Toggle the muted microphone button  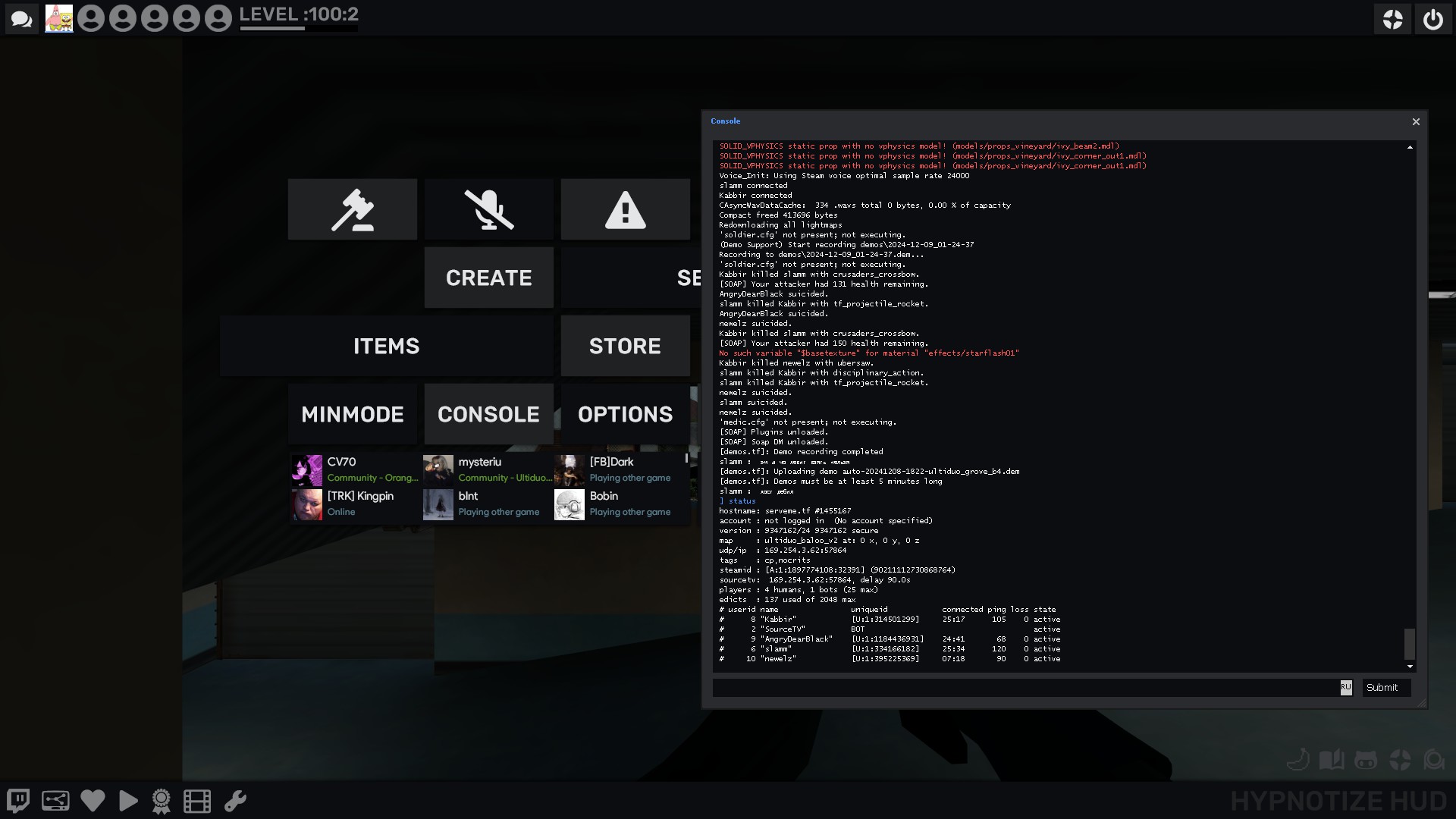489,209
